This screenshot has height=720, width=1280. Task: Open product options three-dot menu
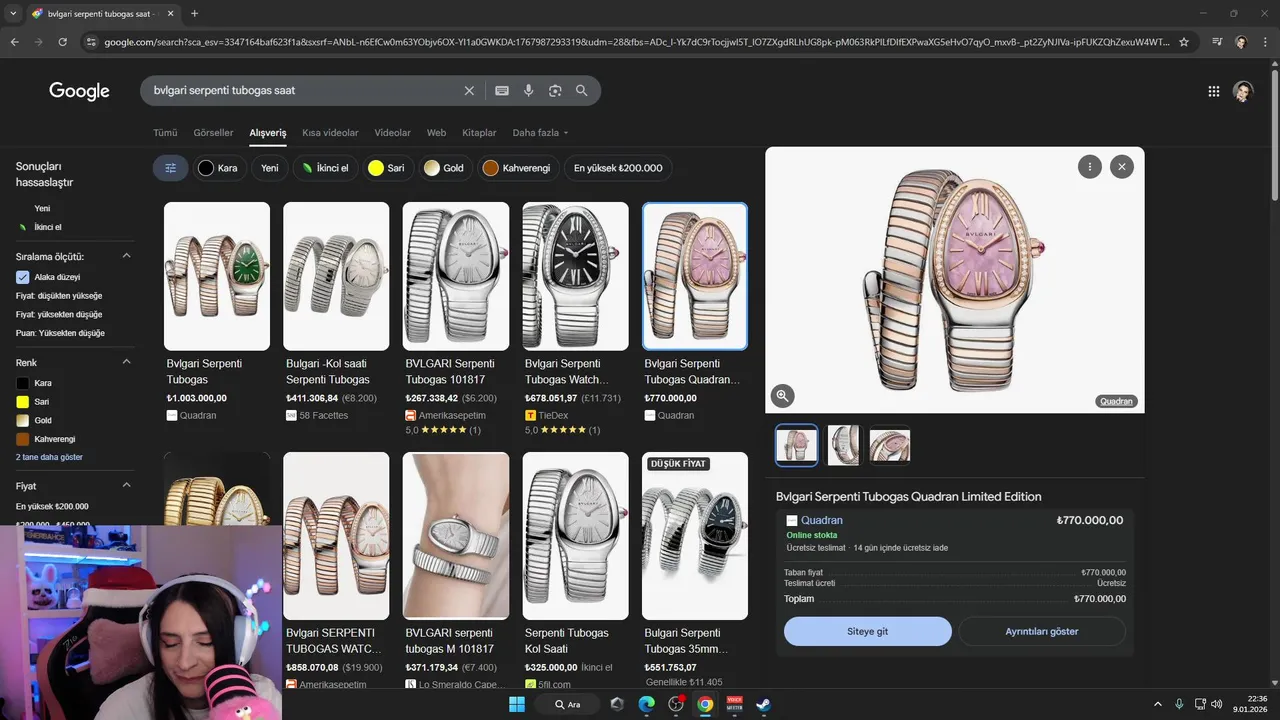coord(1090,167)
